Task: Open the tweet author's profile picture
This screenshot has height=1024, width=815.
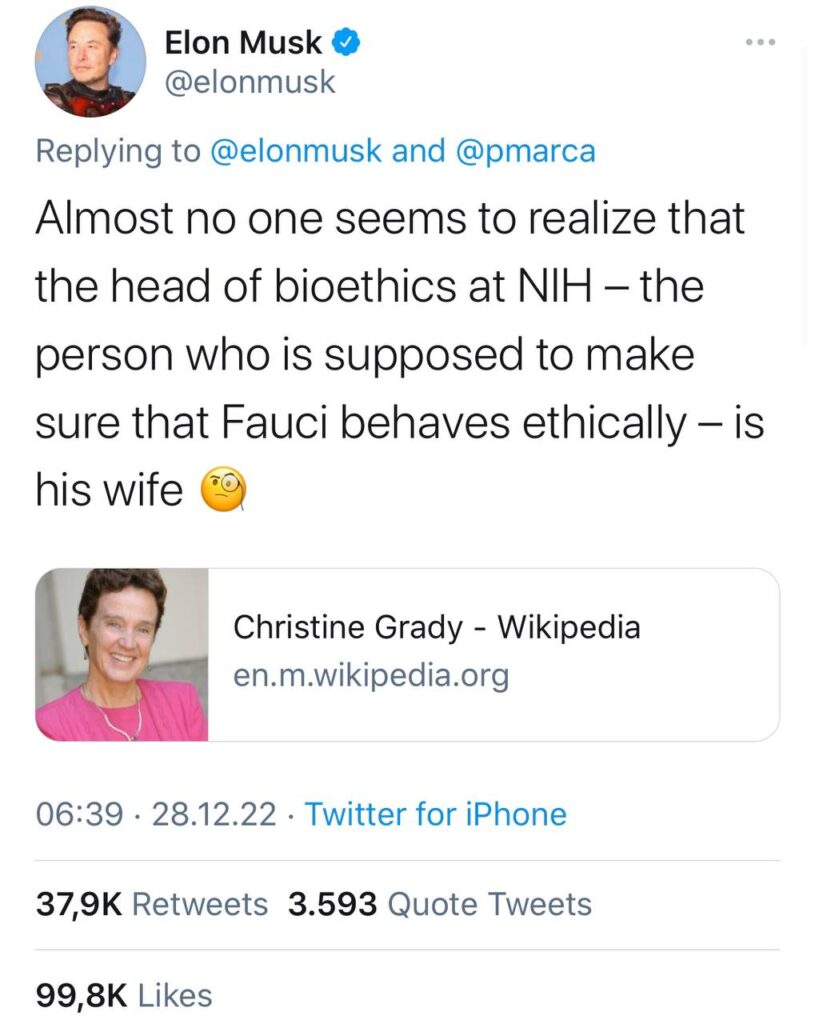Action: point(90,61)
